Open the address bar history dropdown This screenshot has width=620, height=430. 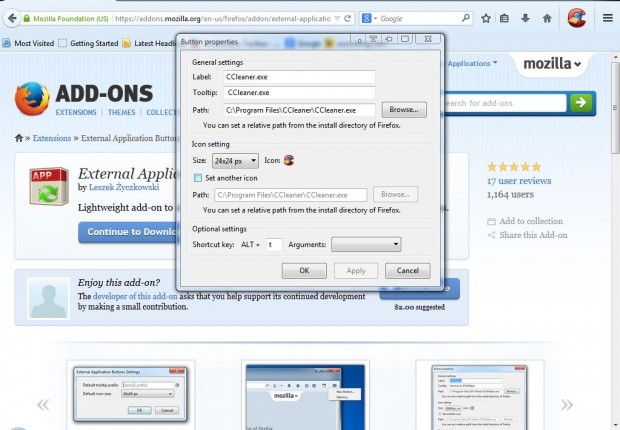337,19
